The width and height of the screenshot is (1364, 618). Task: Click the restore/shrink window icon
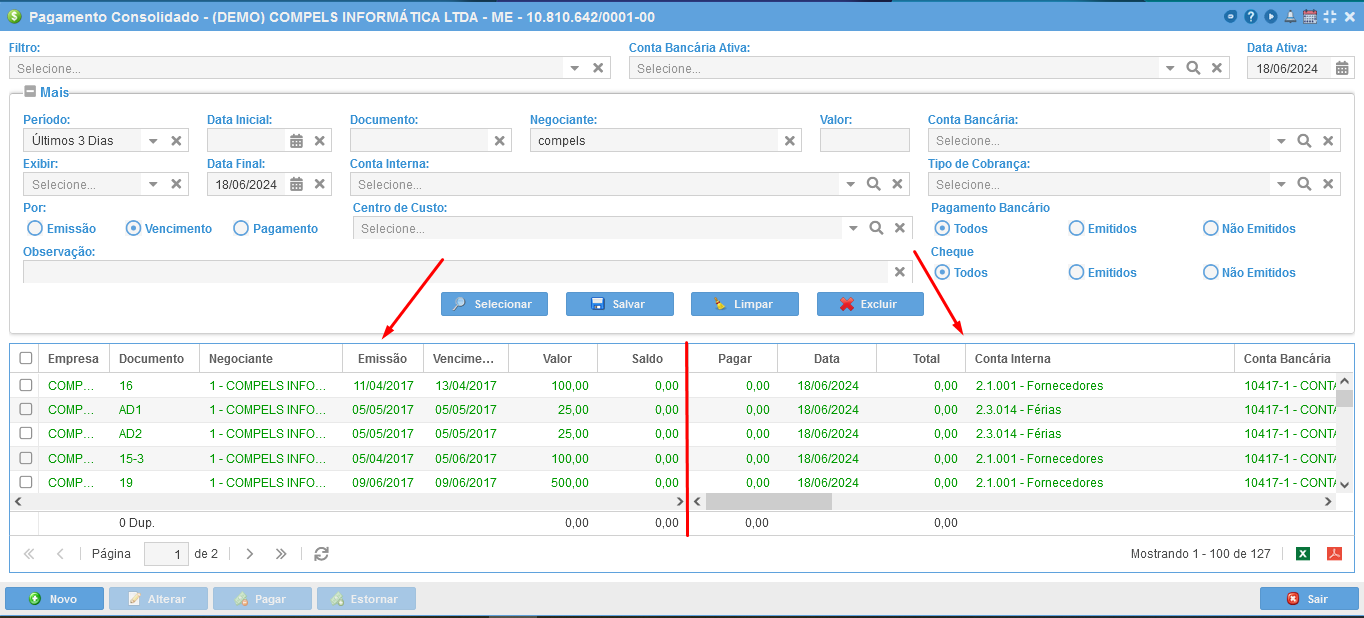tap(1330, 16)
